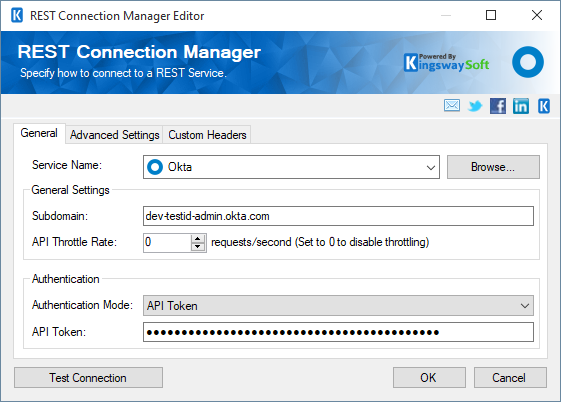This screenshot has width=561, height=402.
Task: Increase API Throttle Rate with up arrow
Action: point(198,239)
